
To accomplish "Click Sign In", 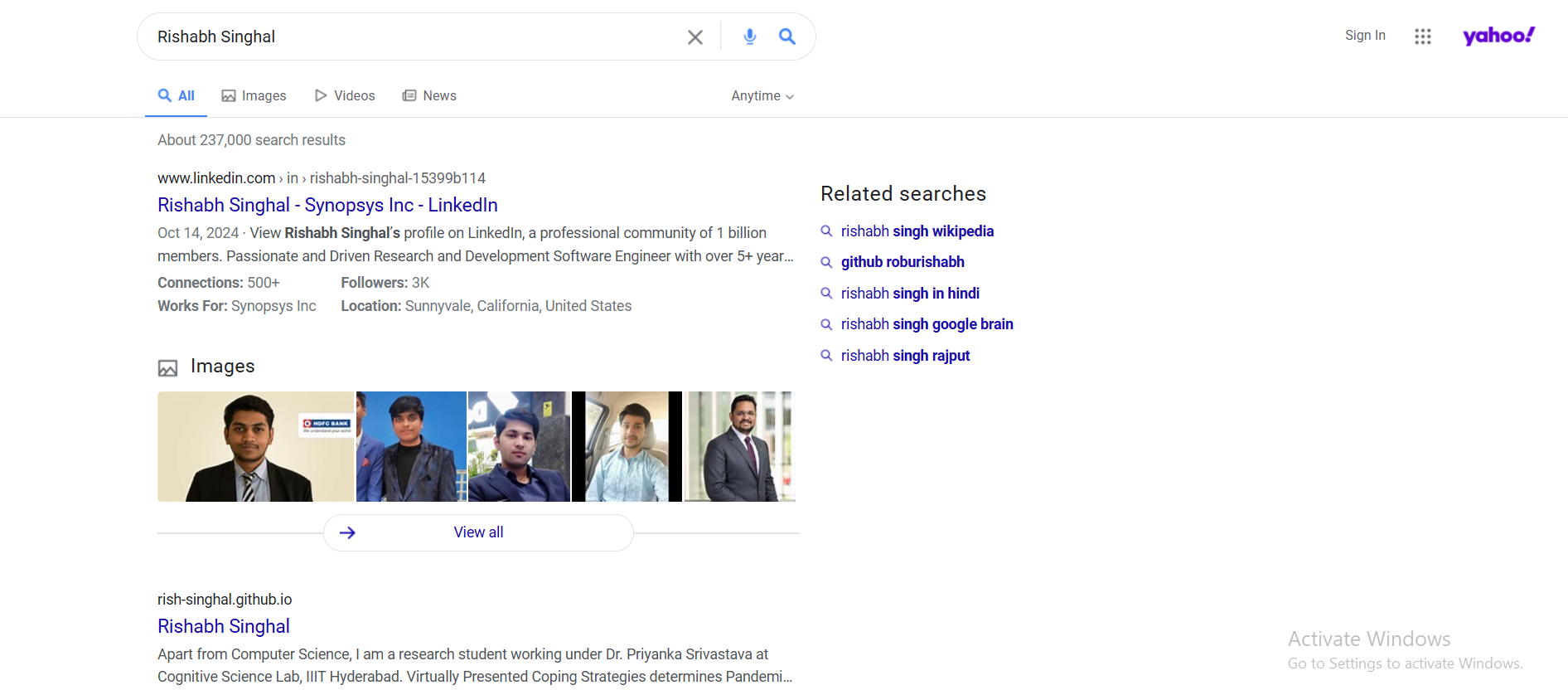I will [1364, 36].
